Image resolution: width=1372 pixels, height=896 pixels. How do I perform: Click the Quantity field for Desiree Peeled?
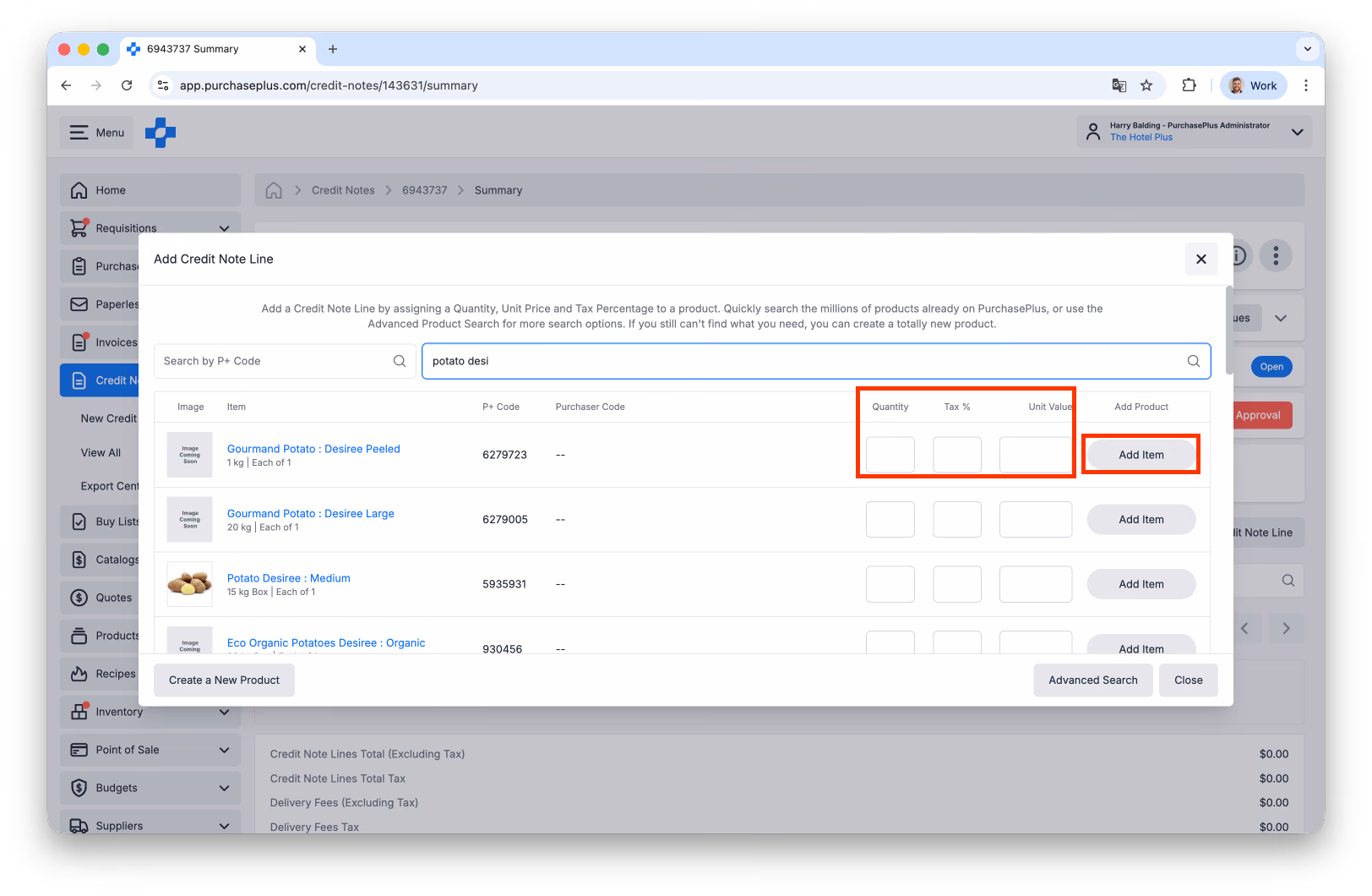click(x=890, y=455)
